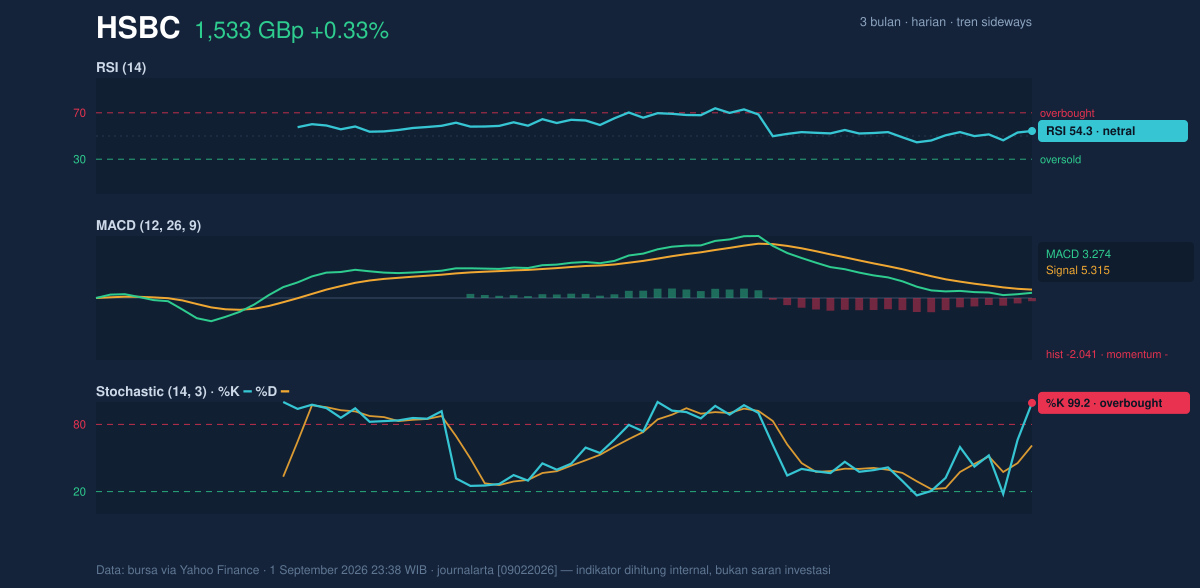Image resolution: width=1200 pixels, height=588 pixels.
Task: Click the MACD 3.274 legend value
Action: [1078, 254]
